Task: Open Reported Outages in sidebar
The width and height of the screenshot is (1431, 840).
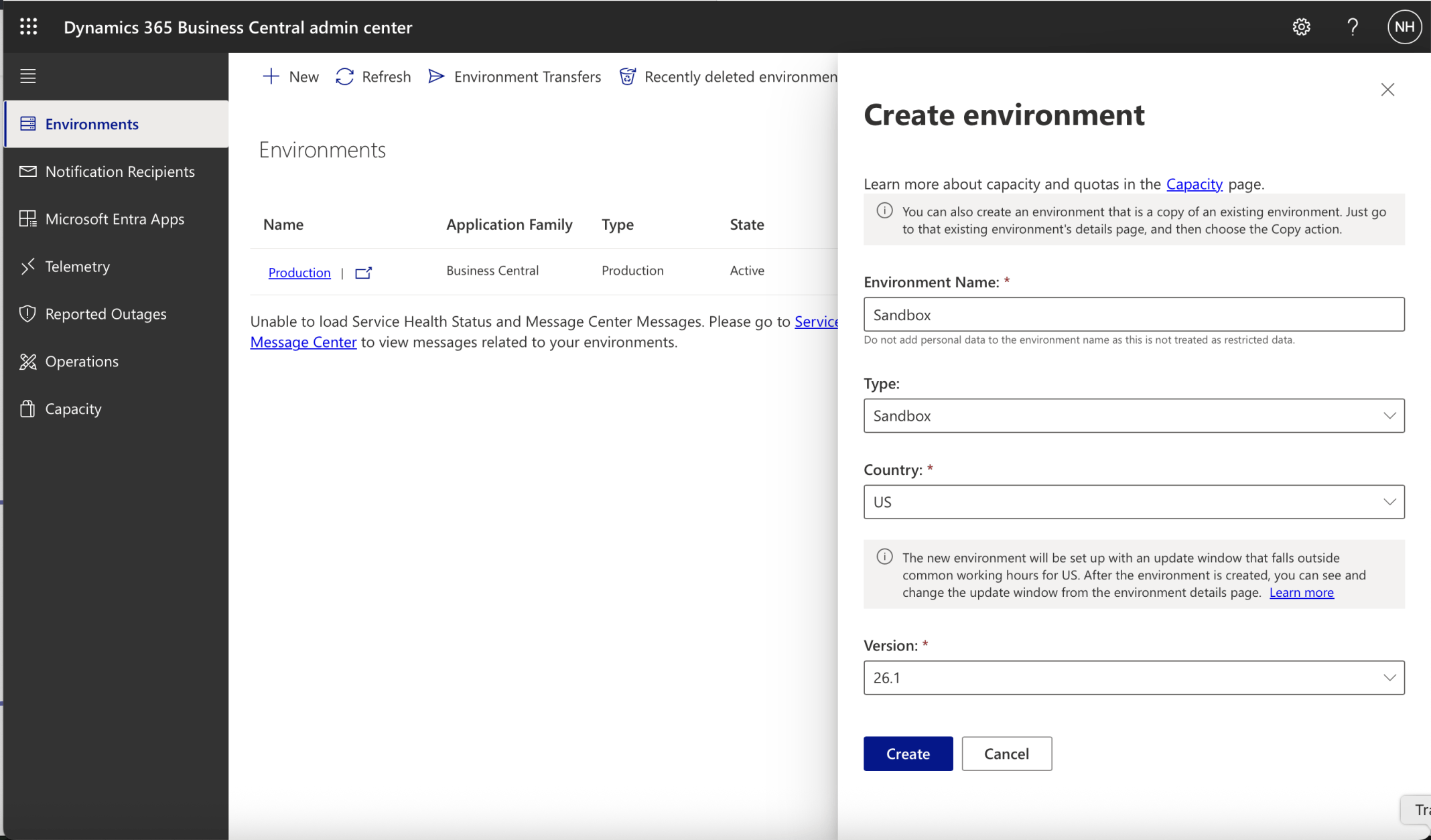Action: point(105,314)
